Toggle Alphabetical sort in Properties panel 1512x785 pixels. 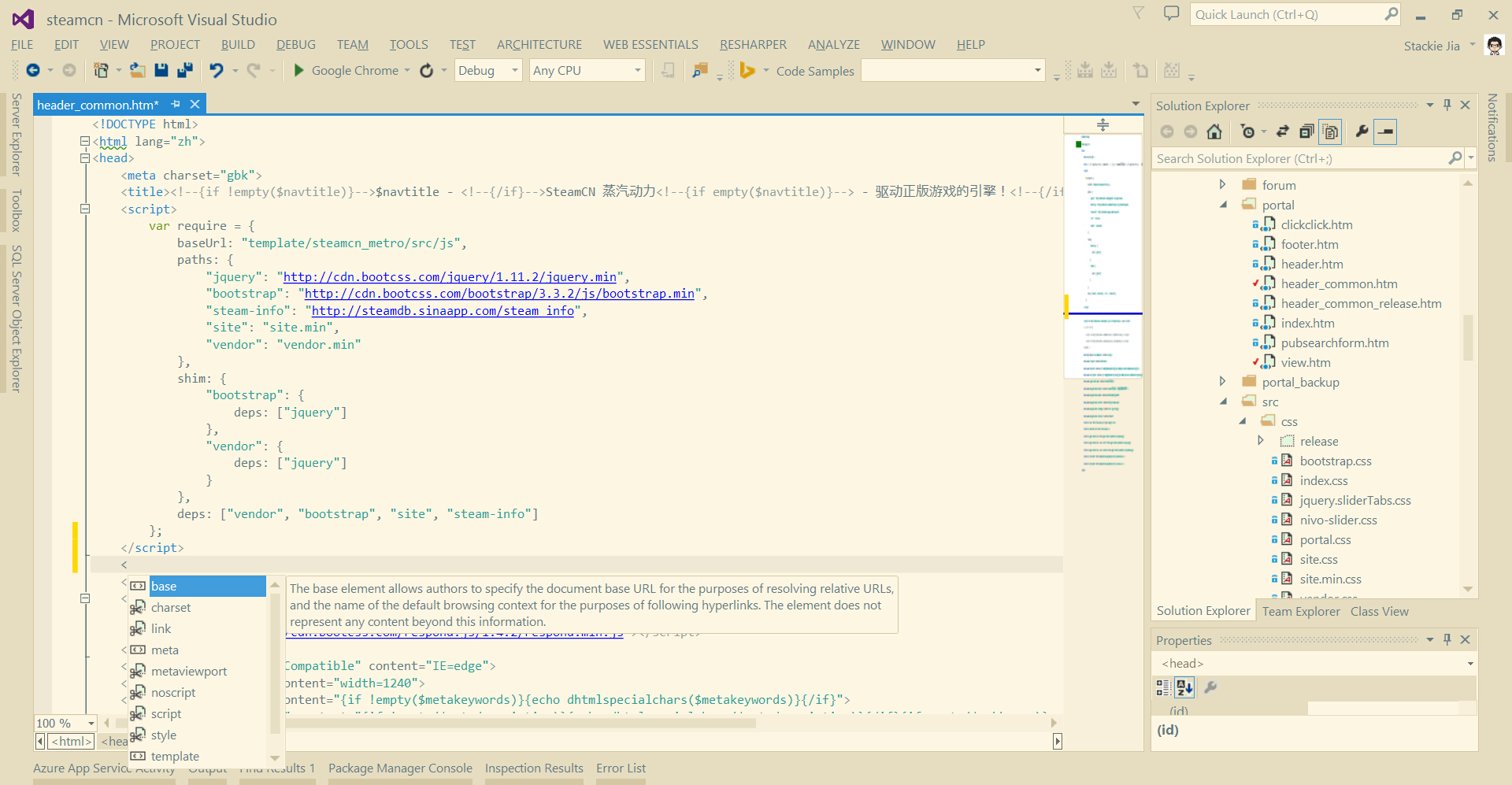click(1184, 687)
